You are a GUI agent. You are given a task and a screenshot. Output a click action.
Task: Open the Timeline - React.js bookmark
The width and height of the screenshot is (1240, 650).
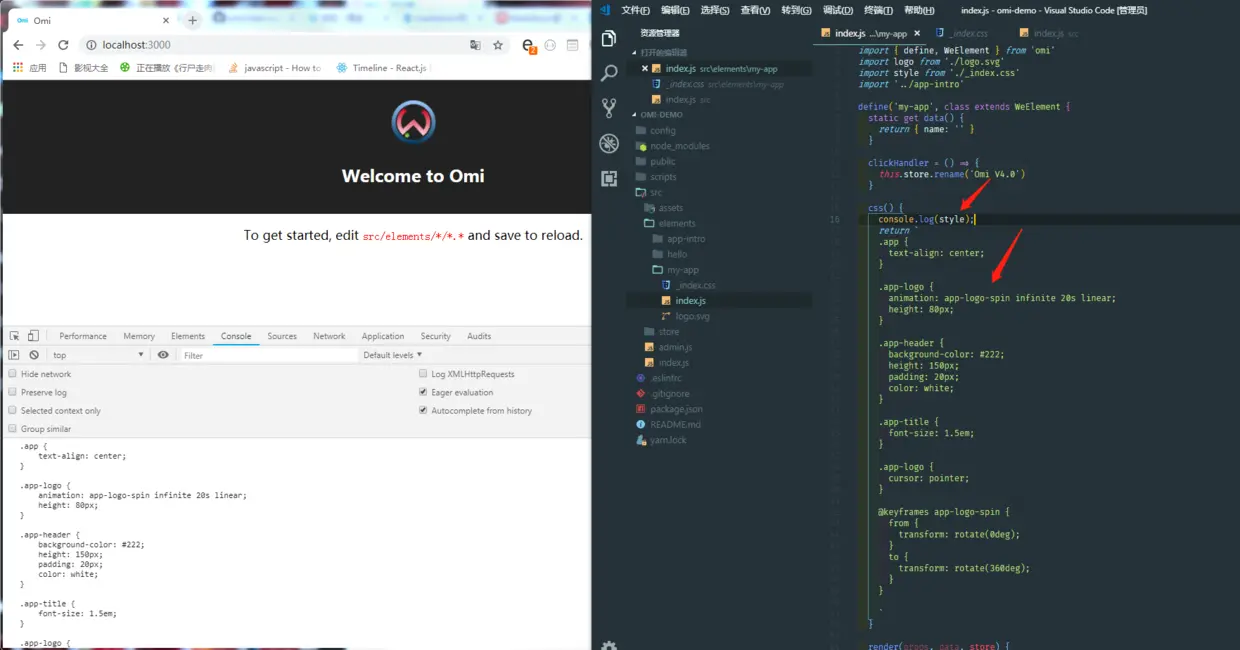click(x=381, y=68)
